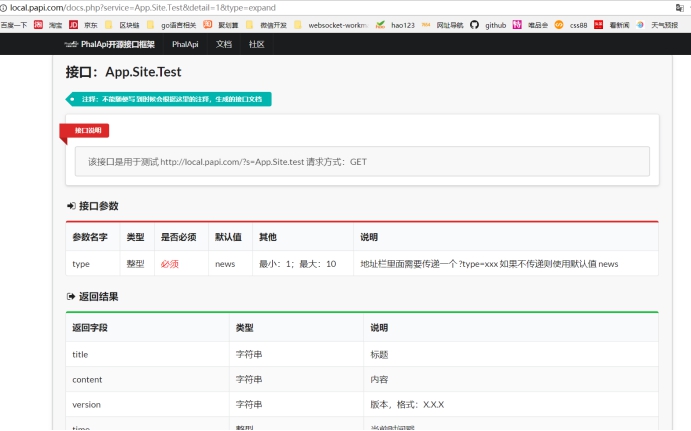The image size is (691, 431).
Task: Click the red 必须 cell
Action: click(170, 264)
